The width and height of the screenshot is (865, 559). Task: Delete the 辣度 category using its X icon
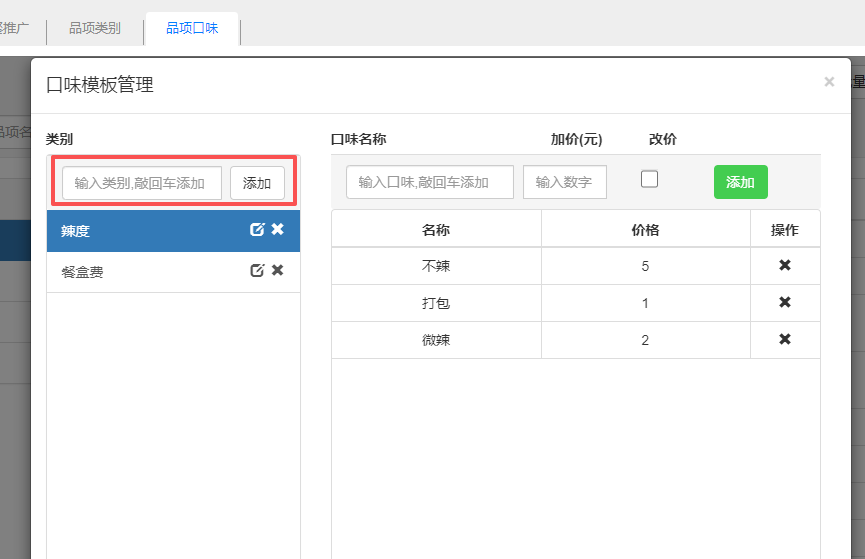[x=278, y=230]
